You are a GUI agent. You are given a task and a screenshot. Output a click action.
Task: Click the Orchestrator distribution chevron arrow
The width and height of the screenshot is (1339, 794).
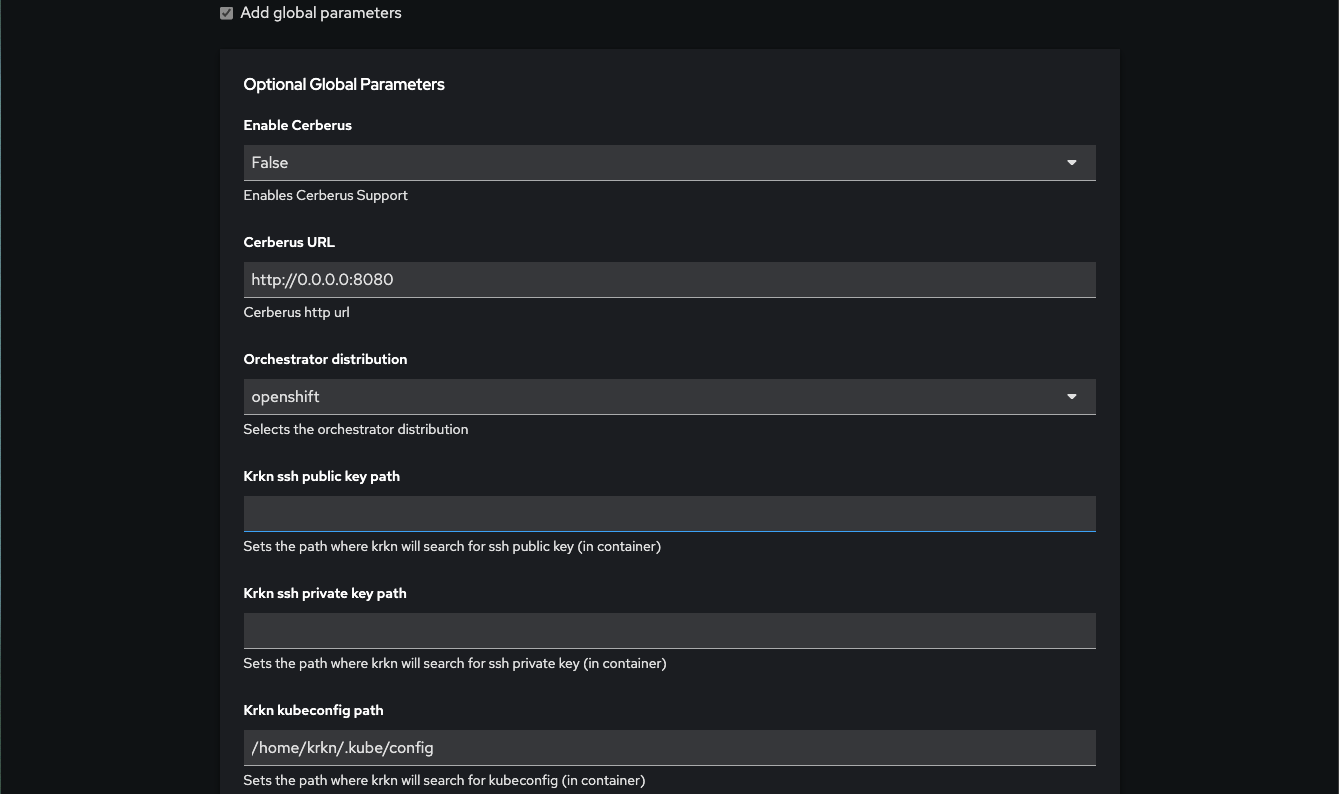pos(1071,396)
